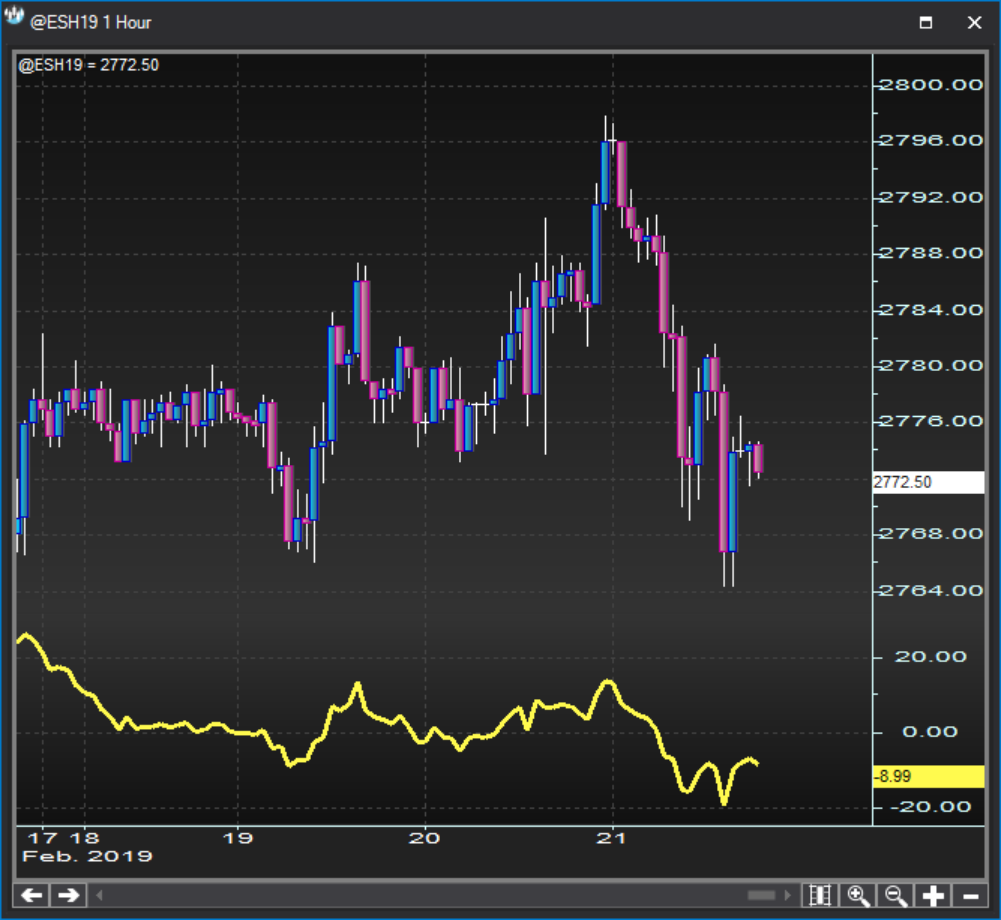Click the 19 date label on time axis
The width and height of the screenshot is (1001, 920).
coord(238,838)
